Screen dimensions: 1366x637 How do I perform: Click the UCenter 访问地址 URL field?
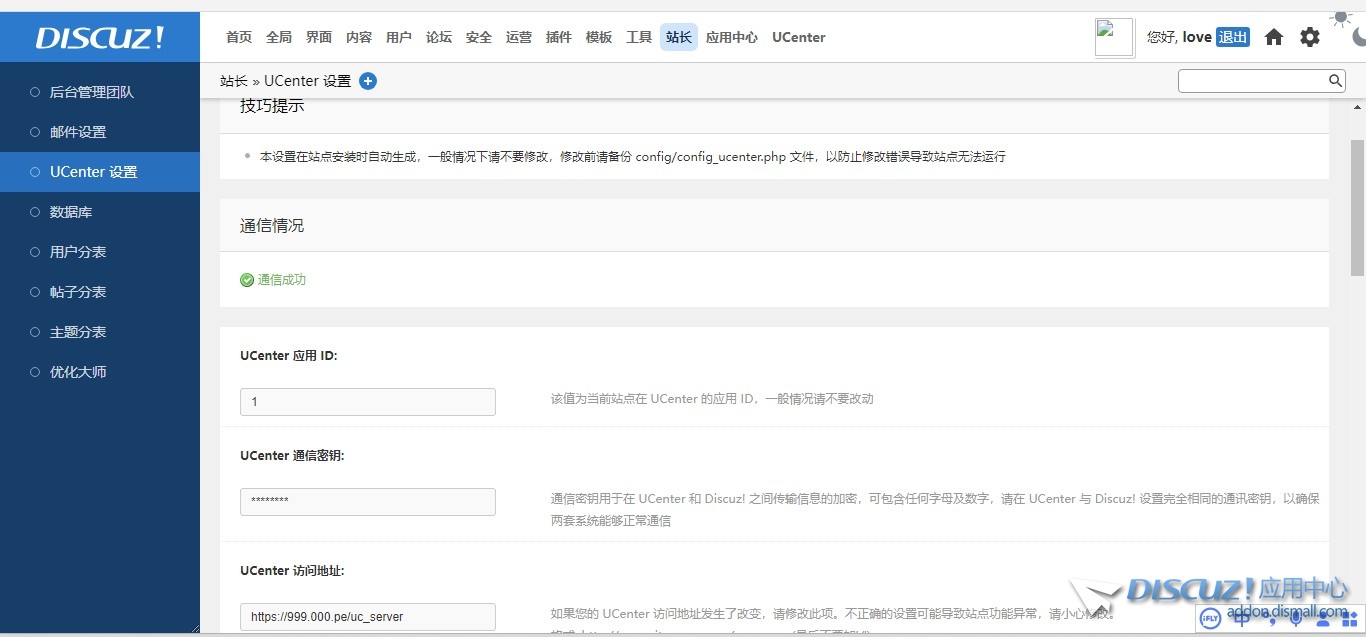[368, 617]
